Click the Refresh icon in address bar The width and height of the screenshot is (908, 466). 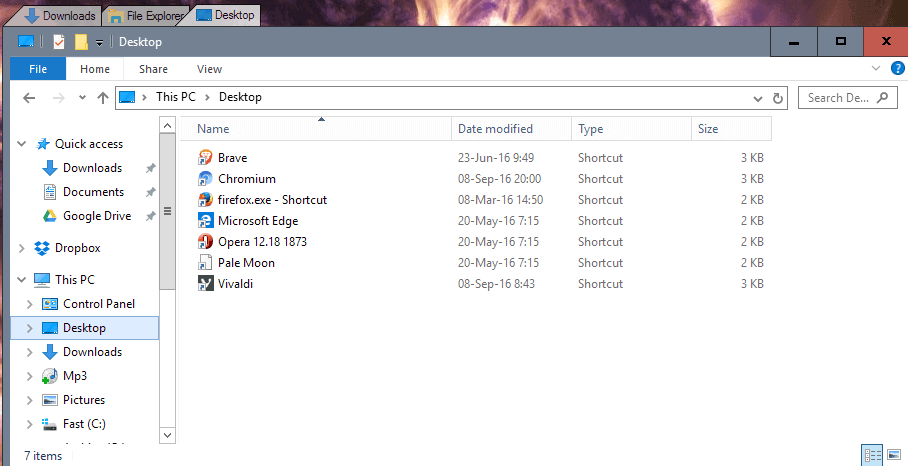pyautogui.click(x=778, y=98)
